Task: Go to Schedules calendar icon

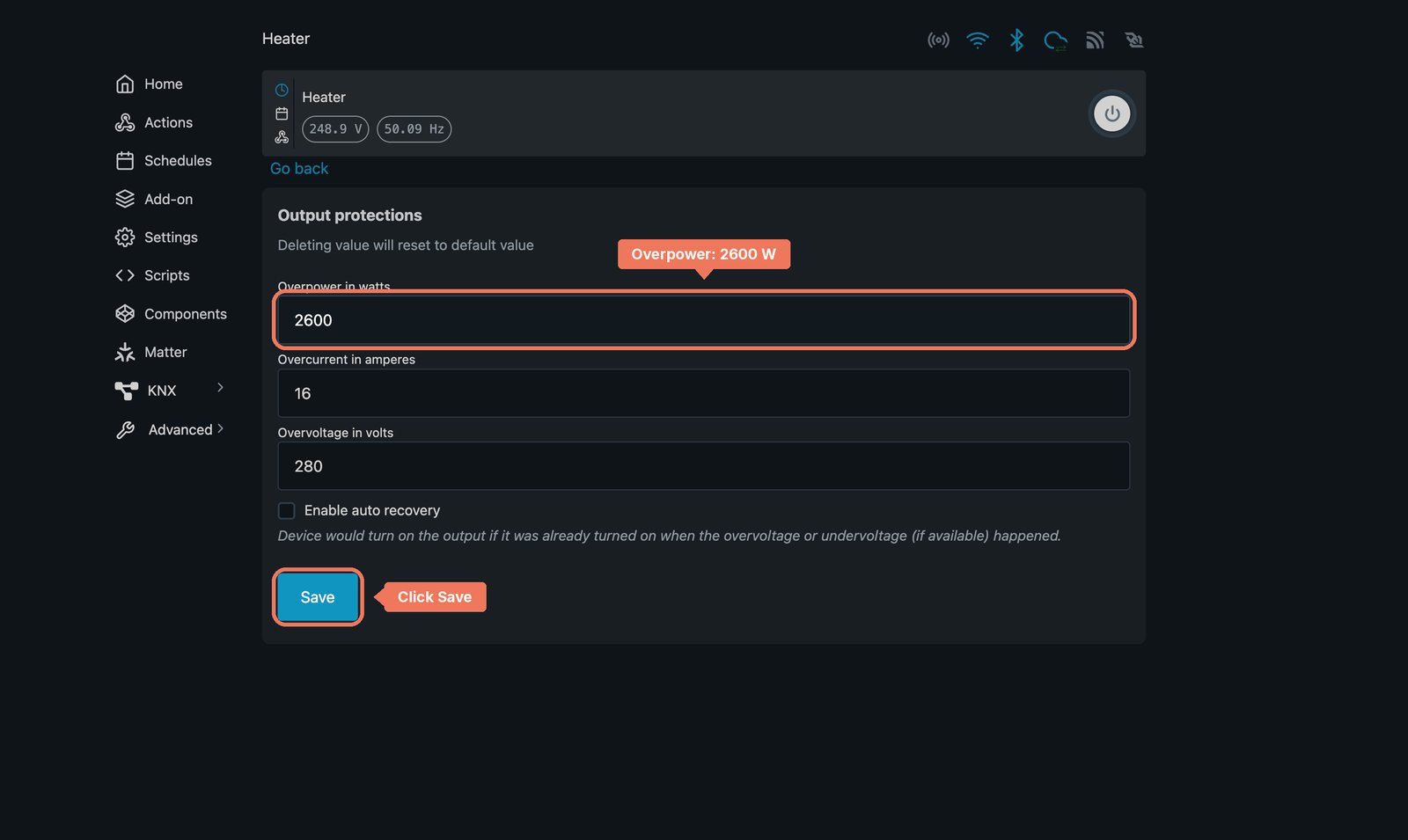Action: tap(125, 160)
